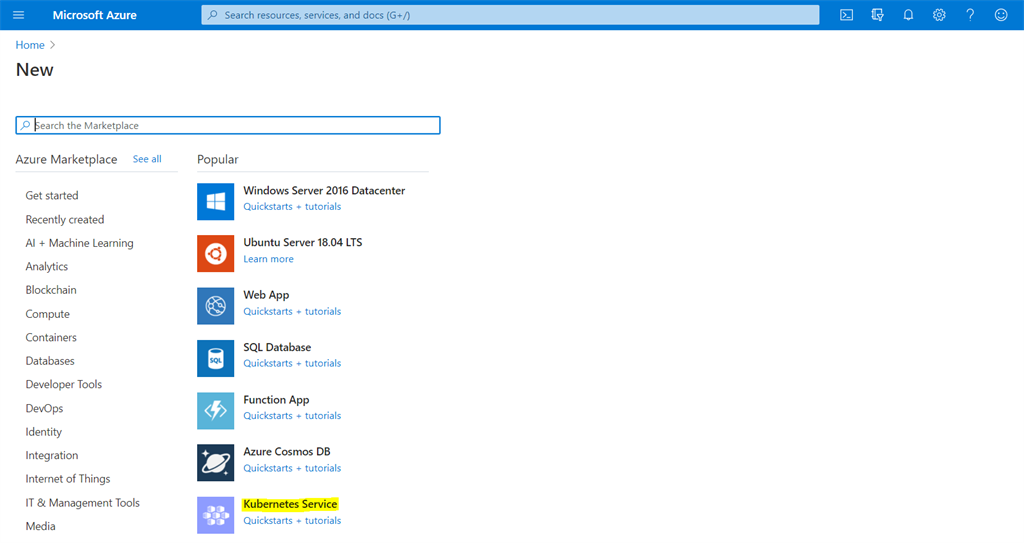Click the breadcrumb chevron after Home

[x=52, y=44]
